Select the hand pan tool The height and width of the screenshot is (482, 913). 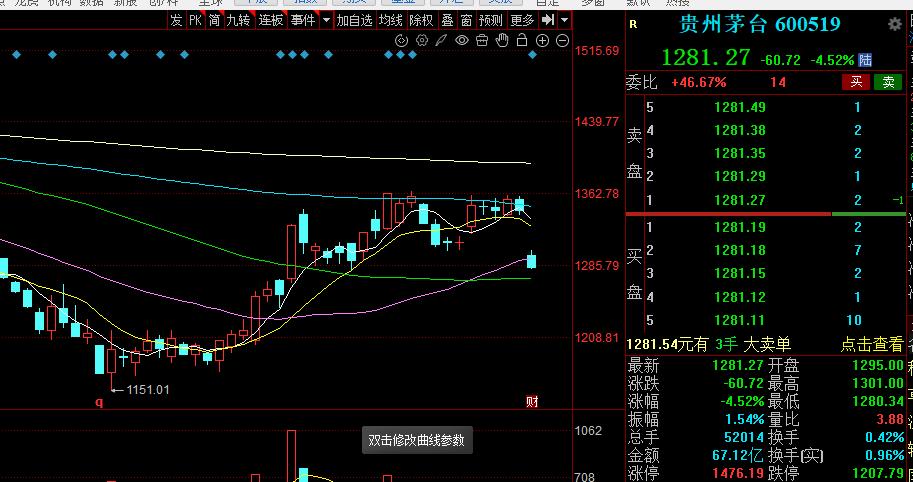point(502,40)
